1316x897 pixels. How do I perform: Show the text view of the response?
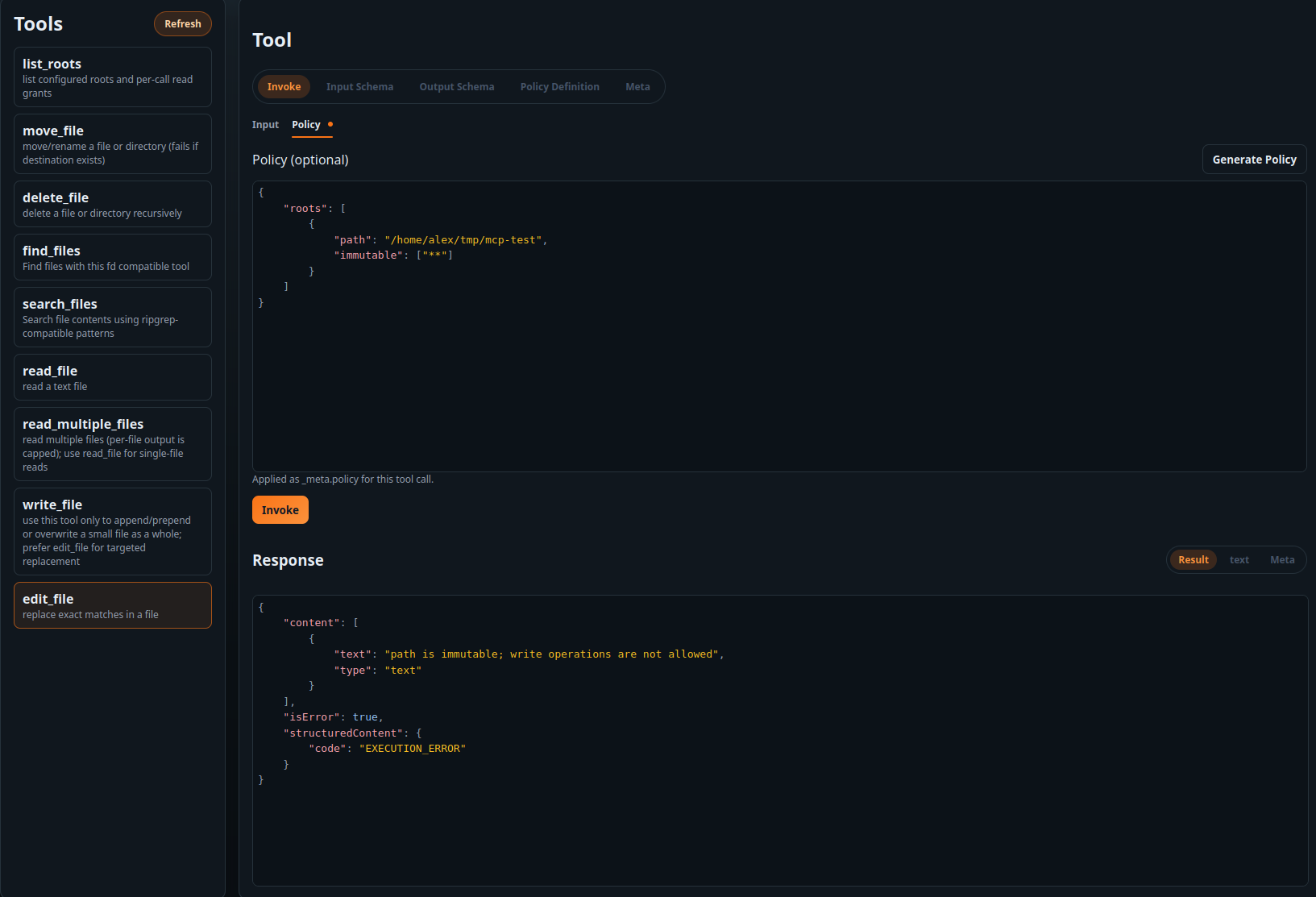click(1239, 559)
